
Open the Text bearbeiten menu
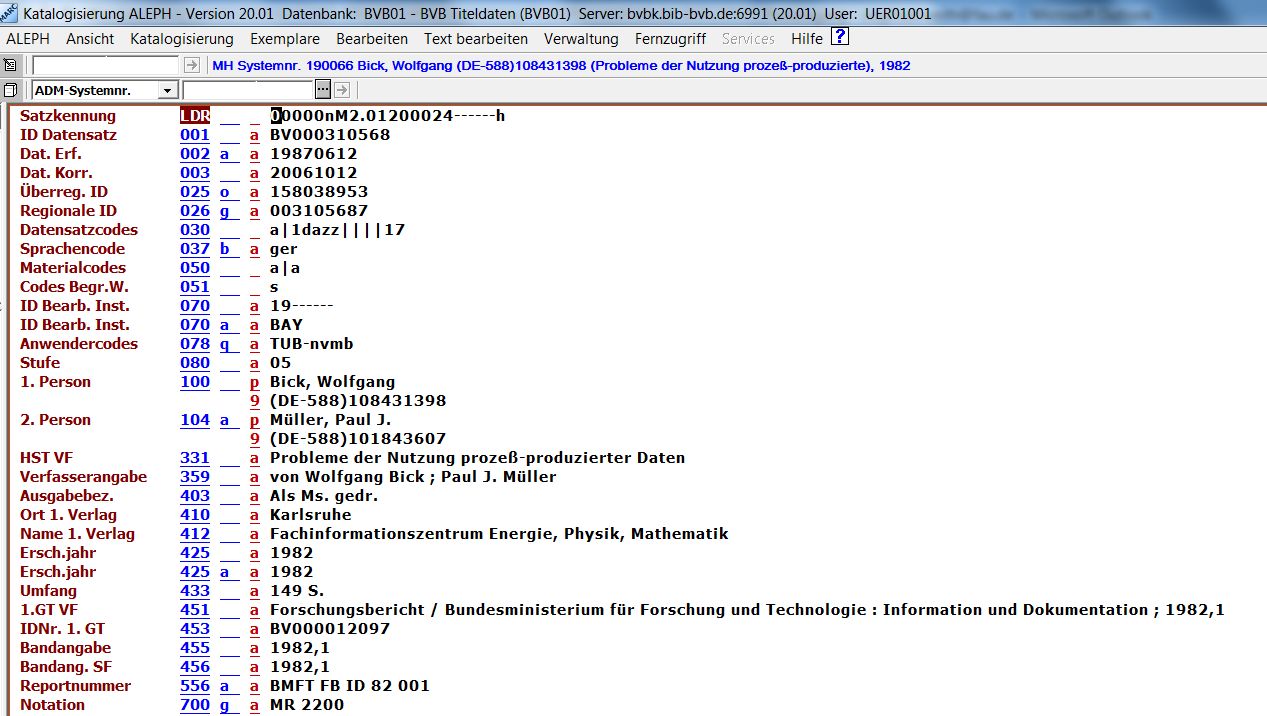click(475, 39)
